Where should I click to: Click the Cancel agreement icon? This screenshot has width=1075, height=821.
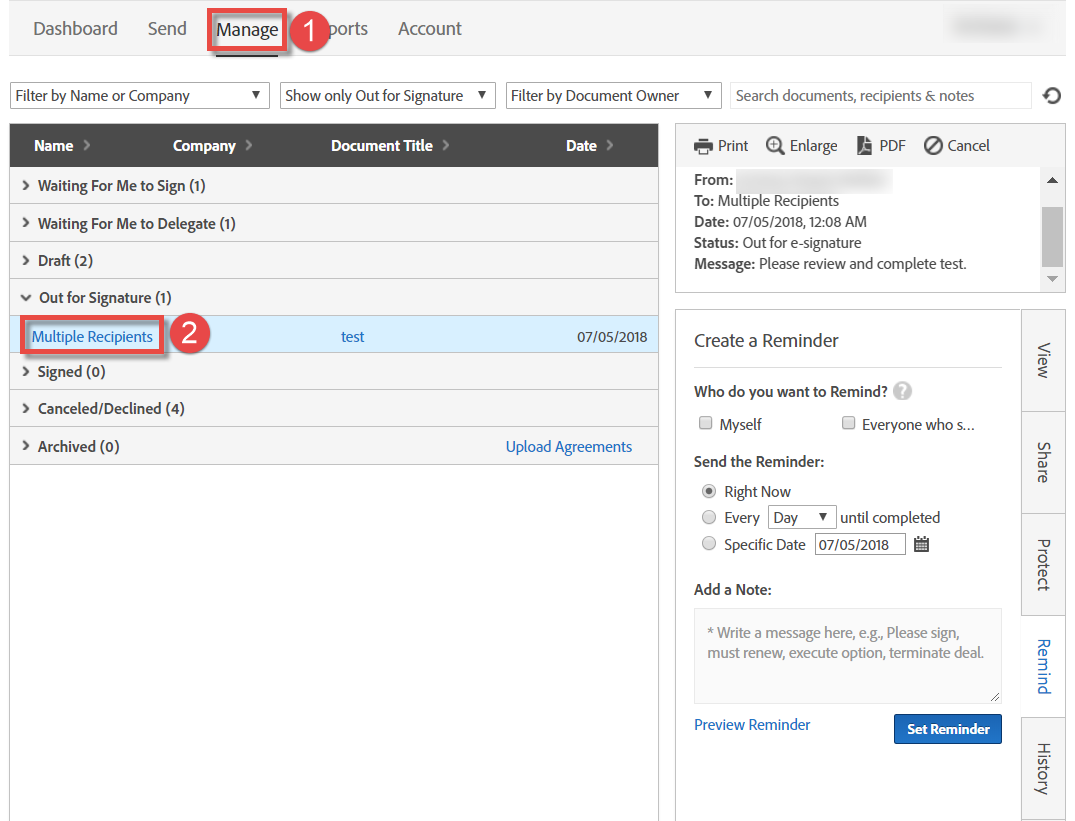click(x=932, y=145)
